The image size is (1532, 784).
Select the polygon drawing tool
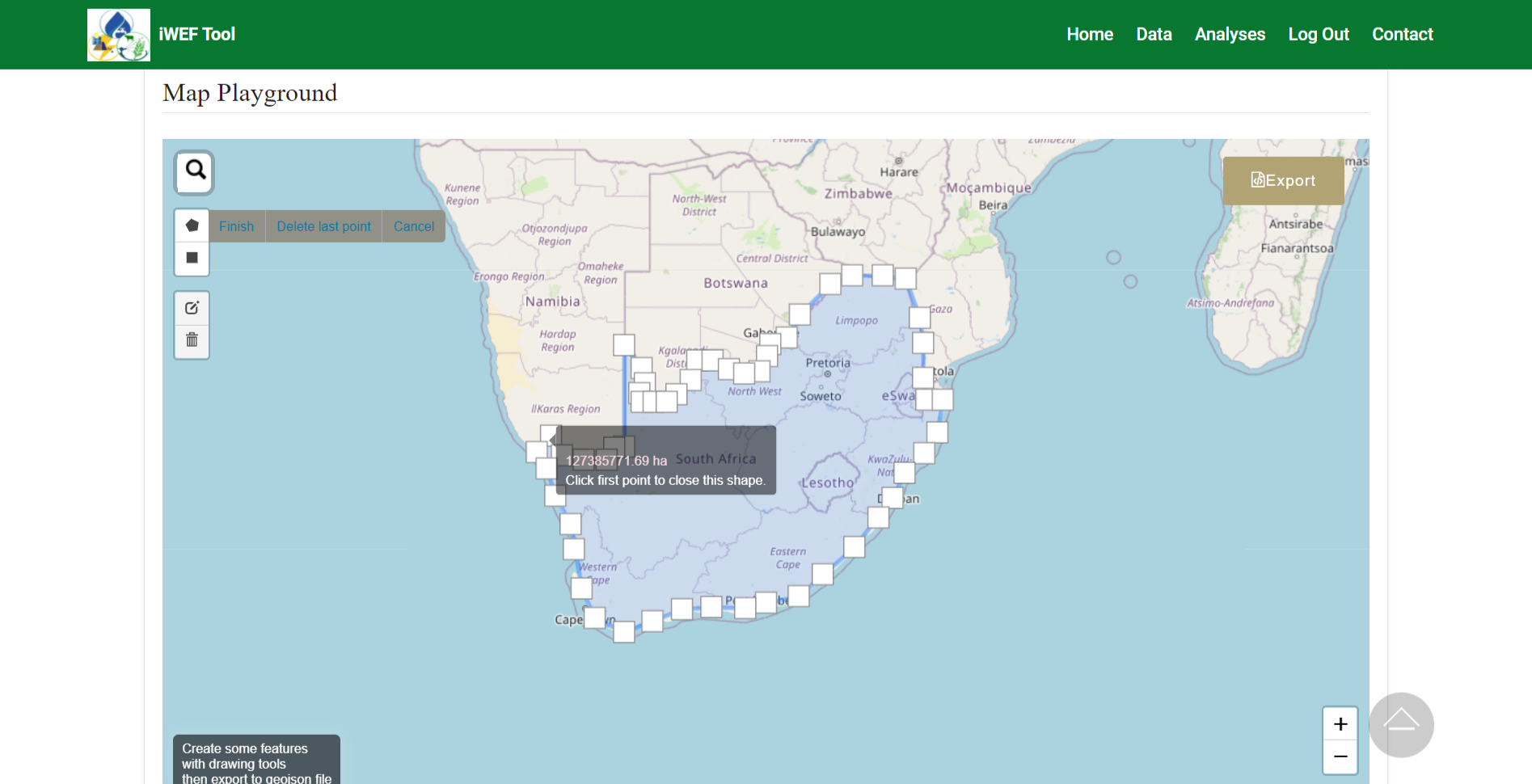pos(192,226)
